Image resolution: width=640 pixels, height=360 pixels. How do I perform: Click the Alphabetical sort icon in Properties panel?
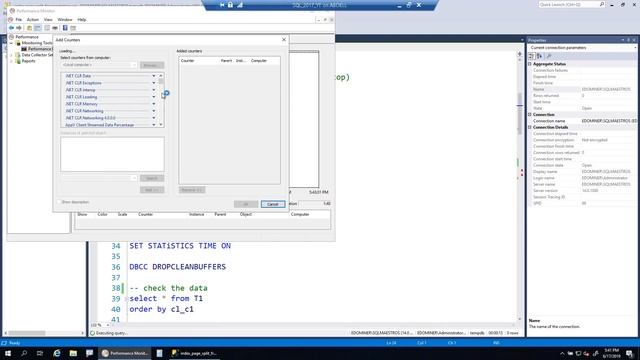pos(540,56)
